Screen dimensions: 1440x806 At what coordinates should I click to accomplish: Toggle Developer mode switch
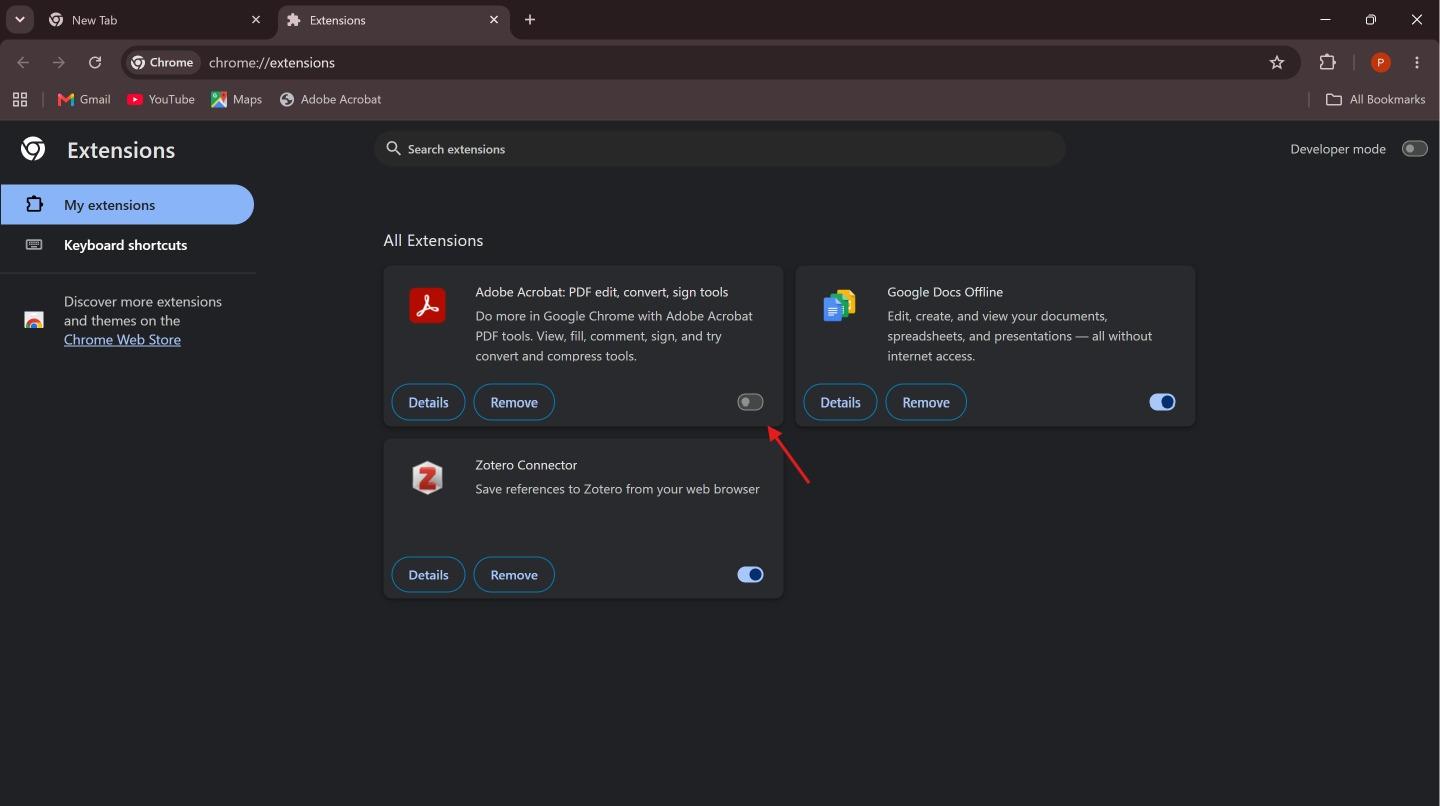[x=1414, y=149]
